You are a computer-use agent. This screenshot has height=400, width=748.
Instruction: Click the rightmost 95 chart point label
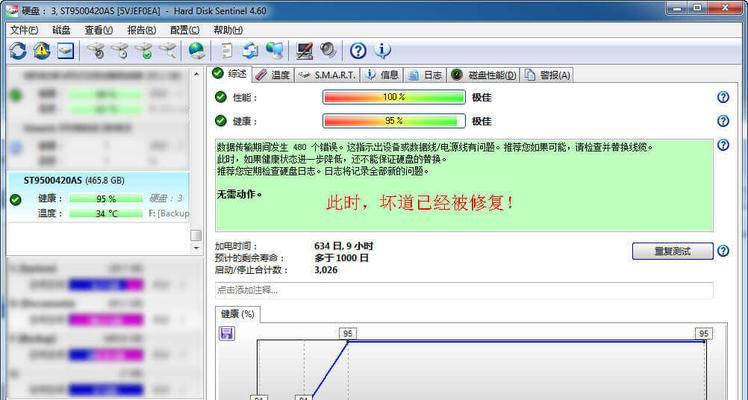pyautogui.click(x=704, y=333)
